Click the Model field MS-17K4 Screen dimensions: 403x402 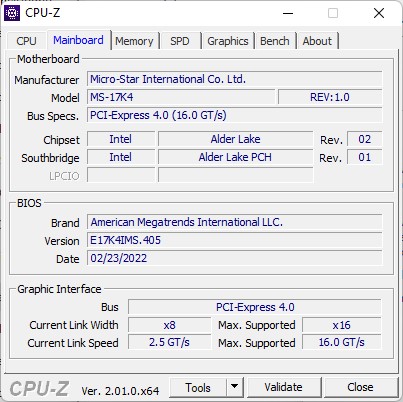(x=181, y=97)
